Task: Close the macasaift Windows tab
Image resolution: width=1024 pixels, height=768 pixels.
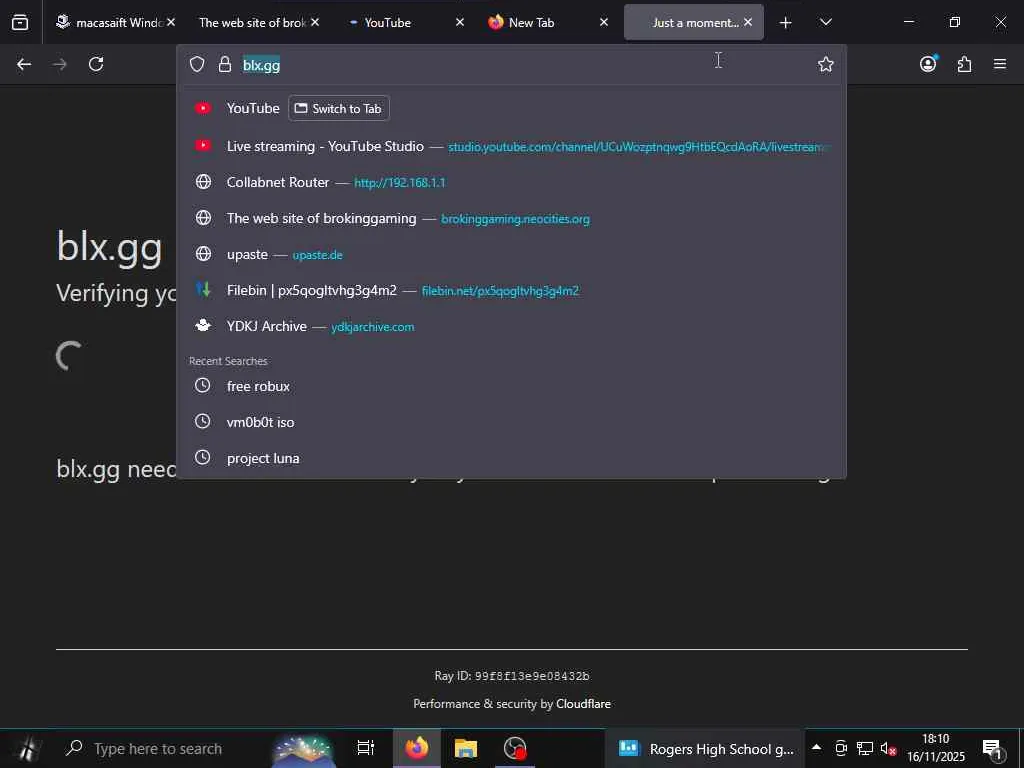Action: click(x=170, y=22)
